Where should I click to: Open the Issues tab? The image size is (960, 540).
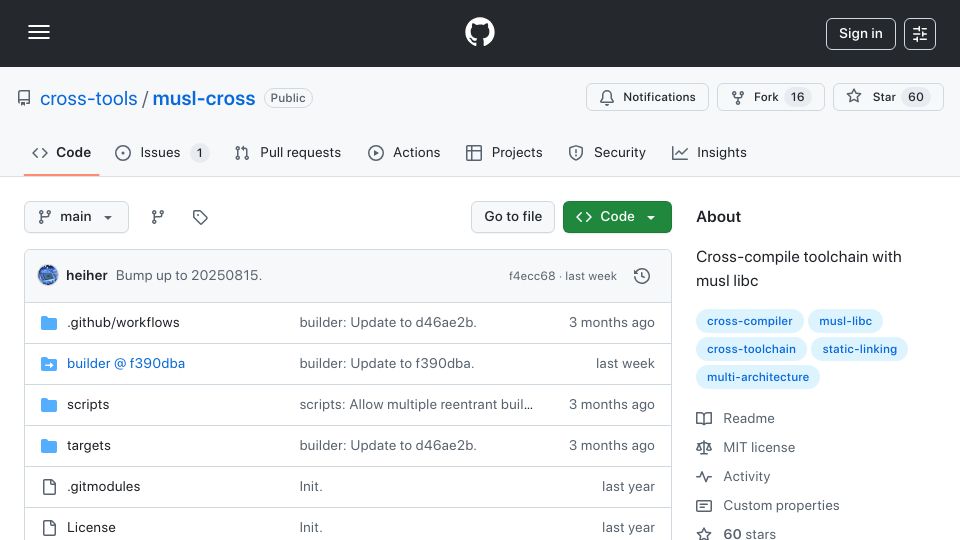pyautogui.click(x=162, y=152)
